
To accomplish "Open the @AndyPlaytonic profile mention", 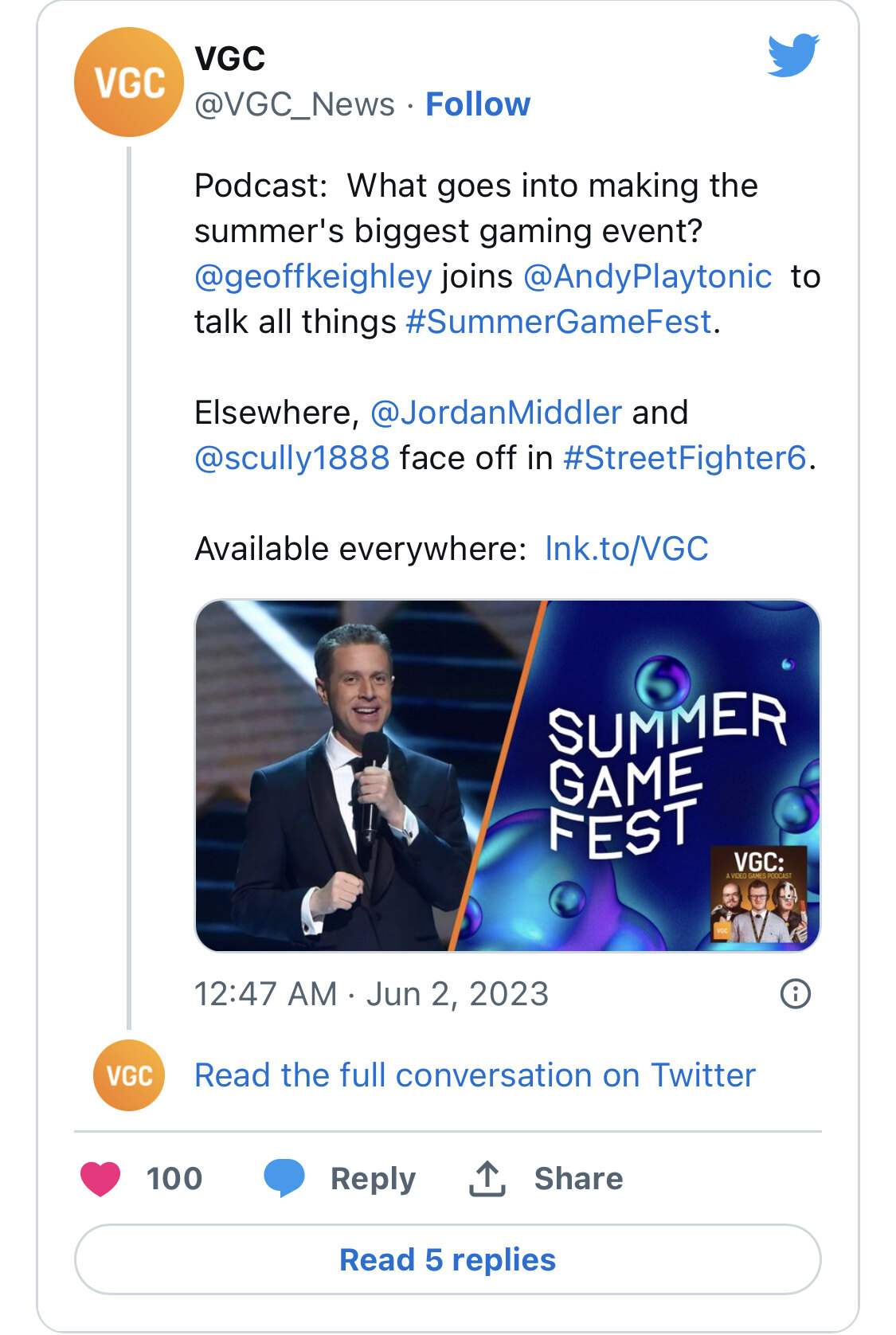I will 648,276.
